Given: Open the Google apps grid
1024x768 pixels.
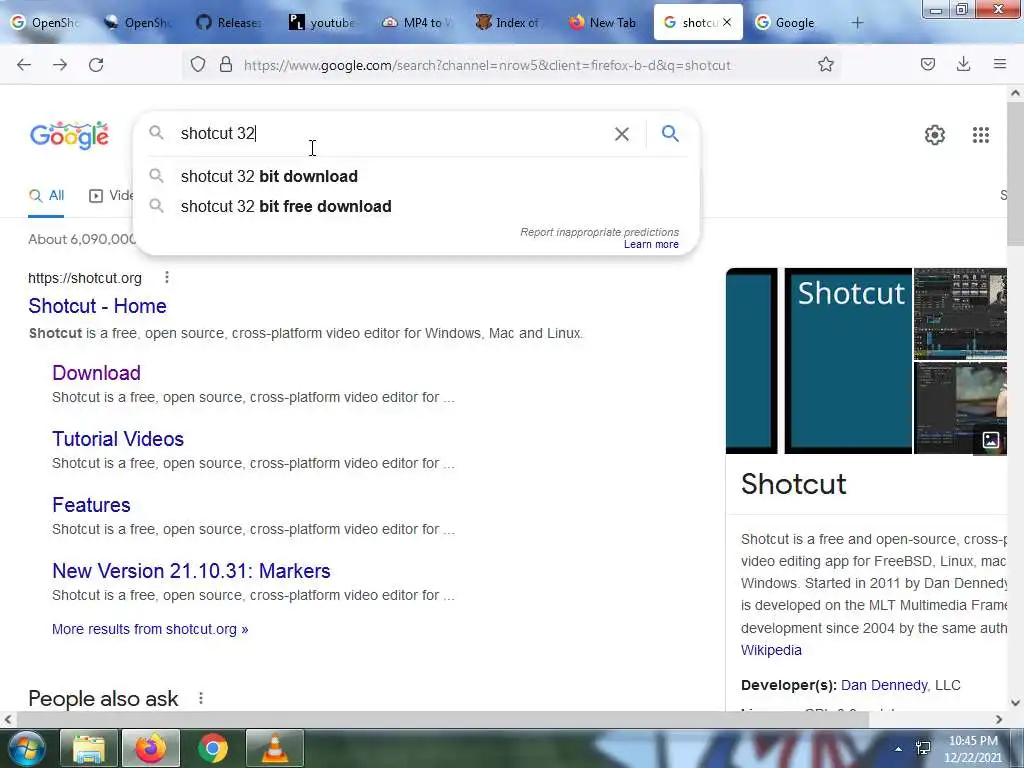Looking at the screenshot, I should [980, 135].
